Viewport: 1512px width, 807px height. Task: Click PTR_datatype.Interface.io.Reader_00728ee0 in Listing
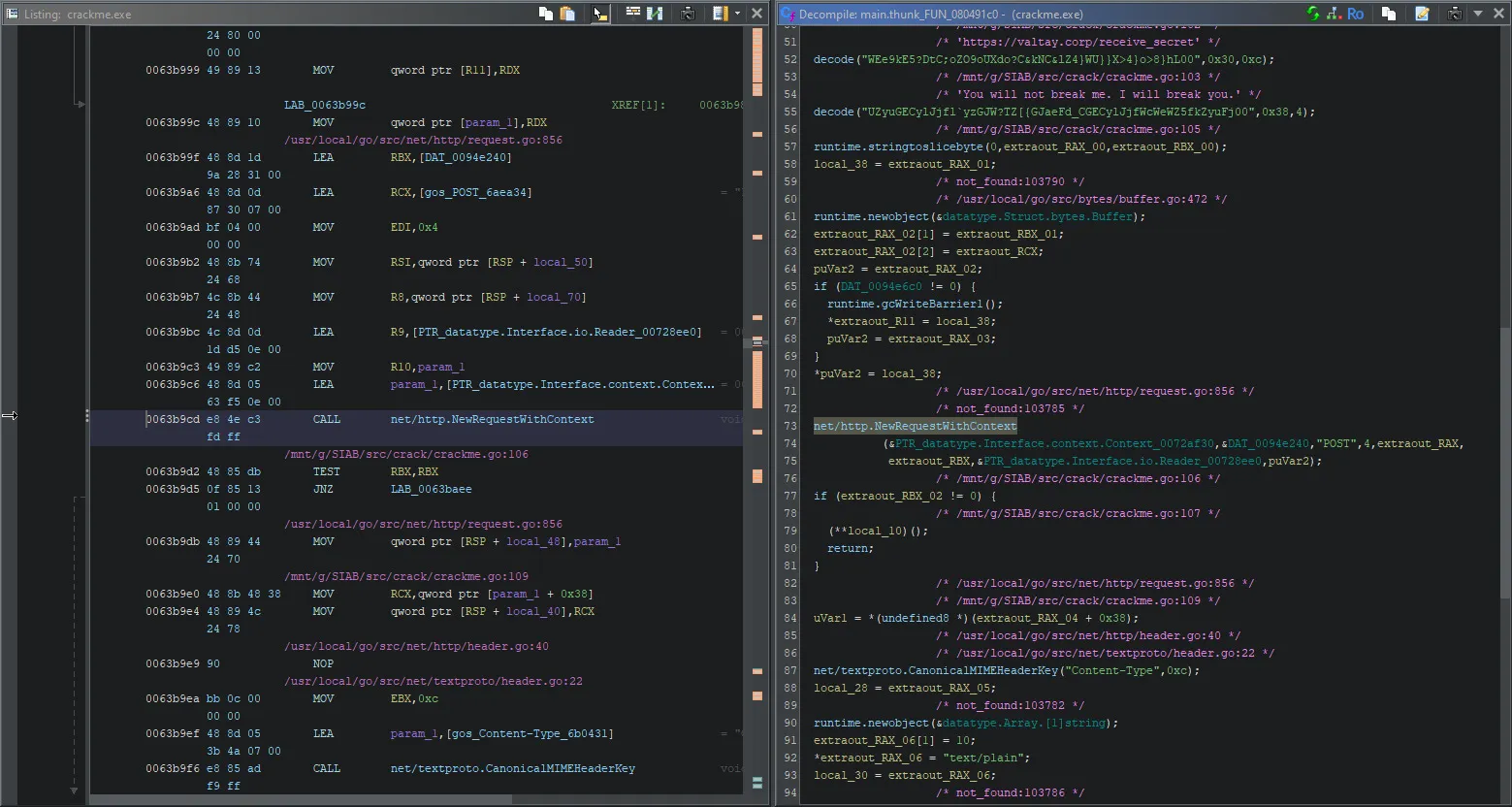tap(556, 332)
